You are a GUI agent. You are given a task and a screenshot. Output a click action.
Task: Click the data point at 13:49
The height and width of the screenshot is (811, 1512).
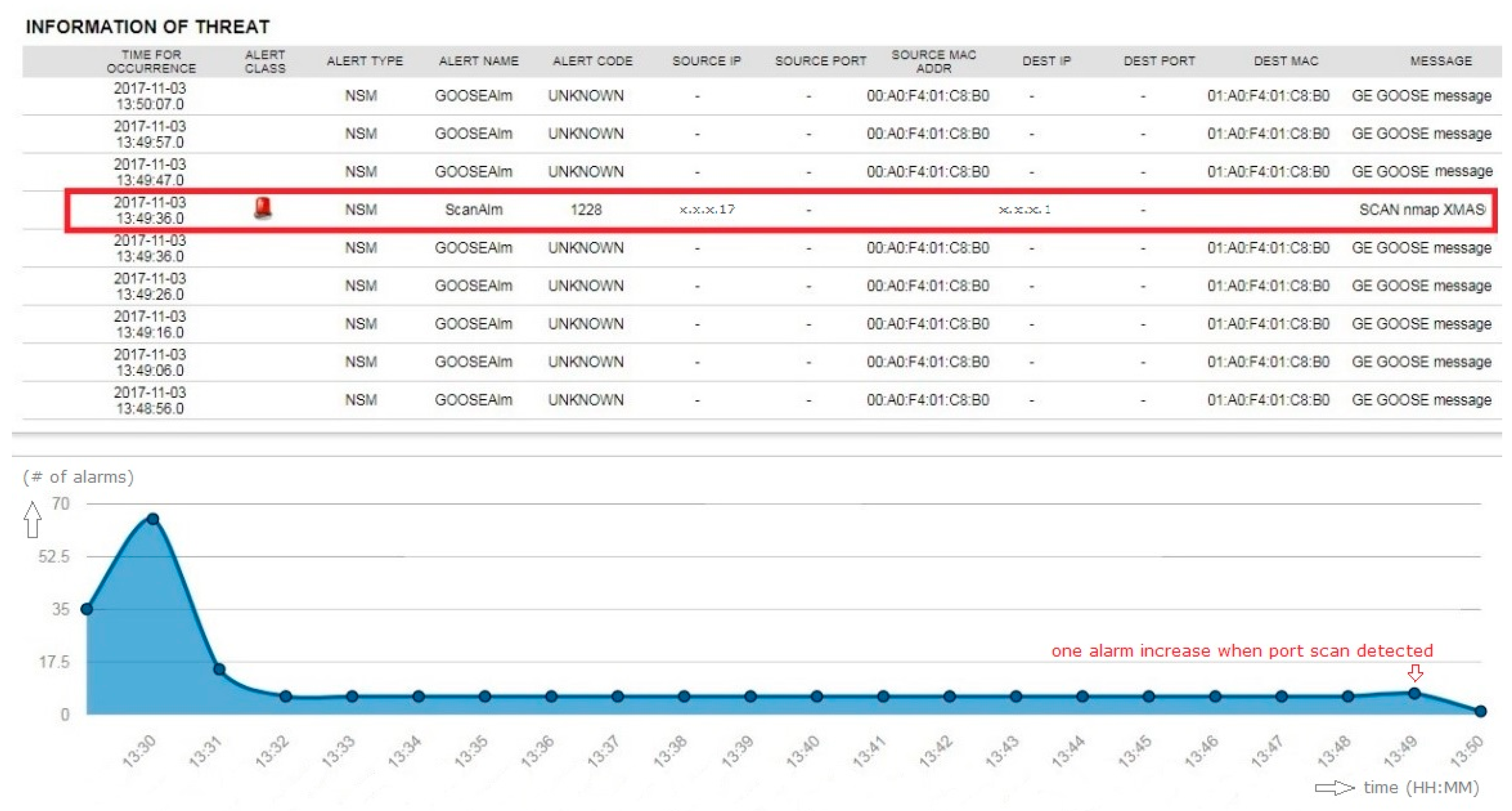(x=1415, y=693)
